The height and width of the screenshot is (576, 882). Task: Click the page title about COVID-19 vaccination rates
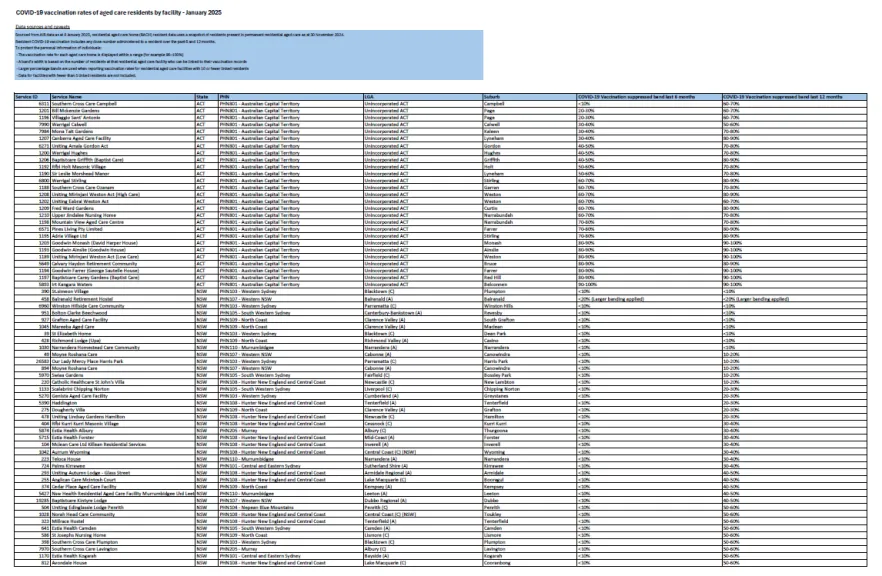click(x=119, y=12)
